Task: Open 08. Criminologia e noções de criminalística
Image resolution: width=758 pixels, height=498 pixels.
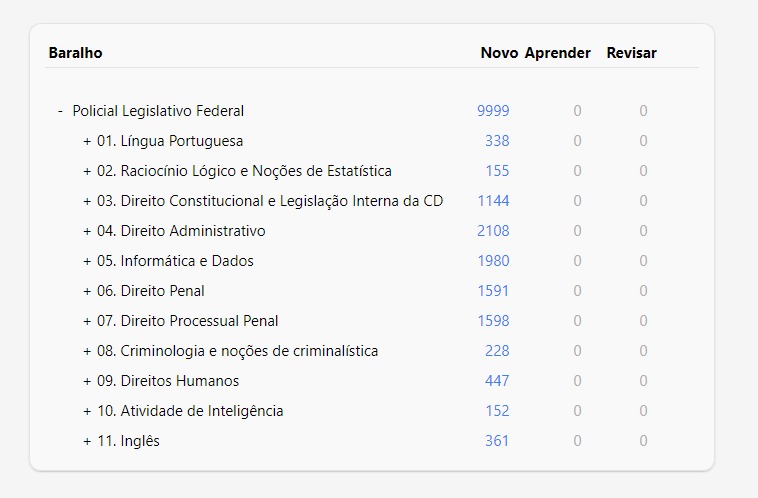Action: [x=237, y=351]
